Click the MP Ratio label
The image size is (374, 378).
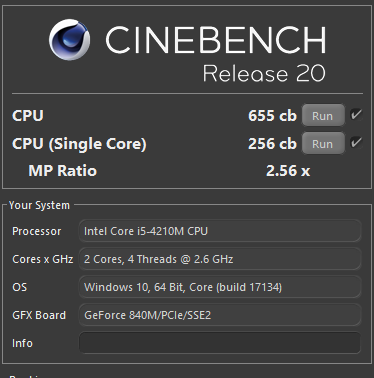63,171
